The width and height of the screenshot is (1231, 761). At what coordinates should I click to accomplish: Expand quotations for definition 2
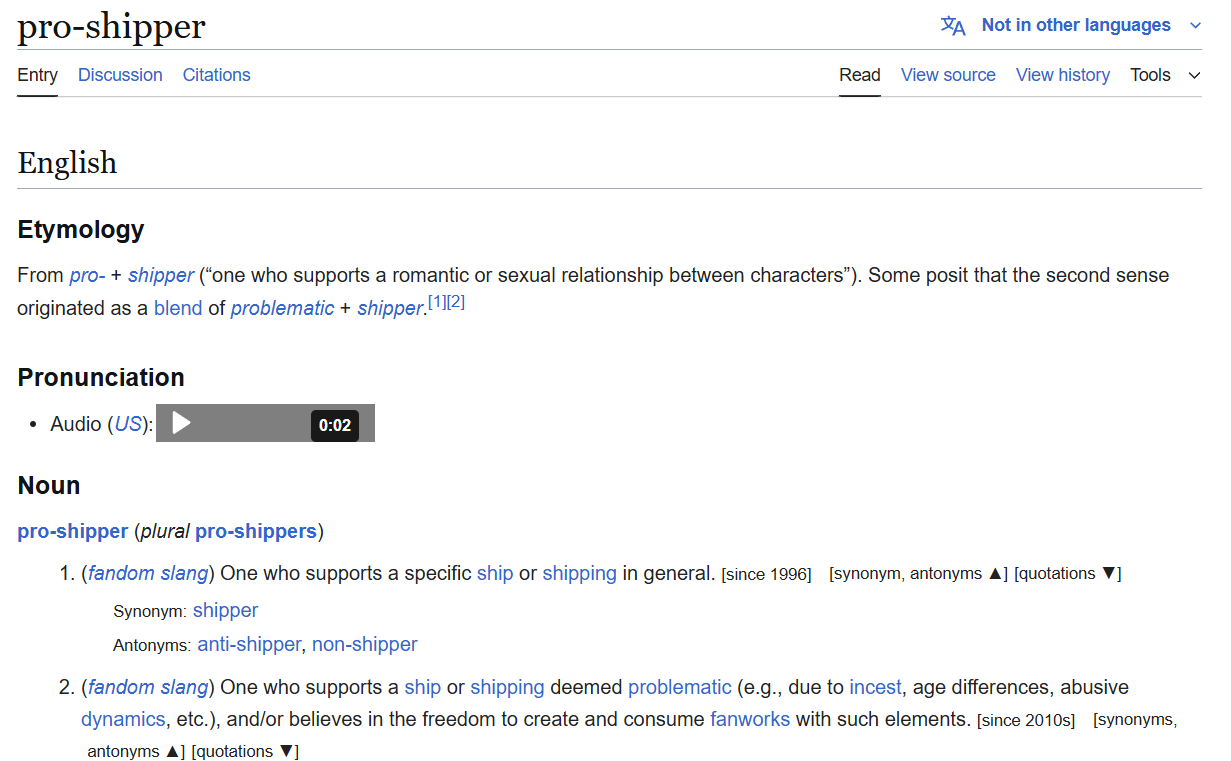point(245,752)
